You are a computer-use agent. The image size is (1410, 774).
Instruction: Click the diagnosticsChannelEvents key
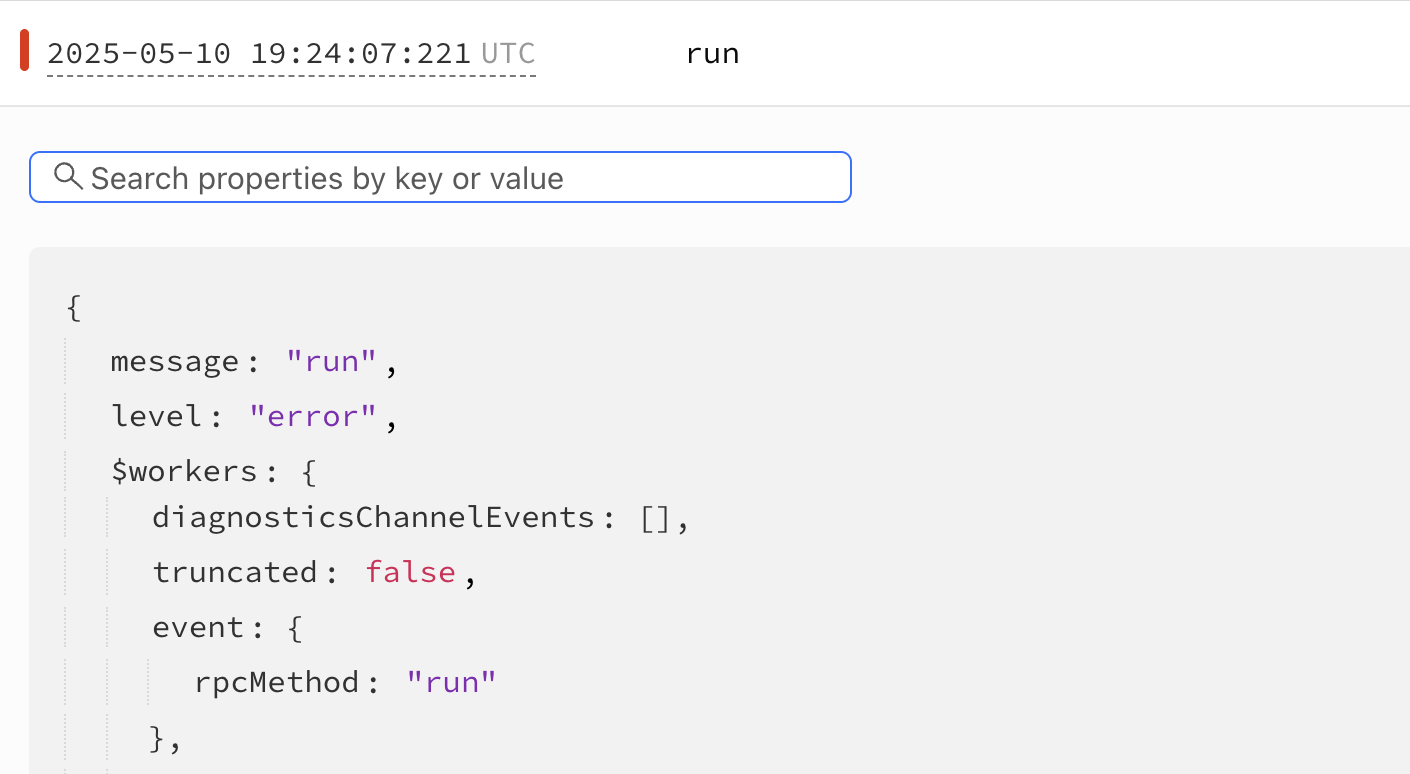pyautogui.click(x=374, y=518)
